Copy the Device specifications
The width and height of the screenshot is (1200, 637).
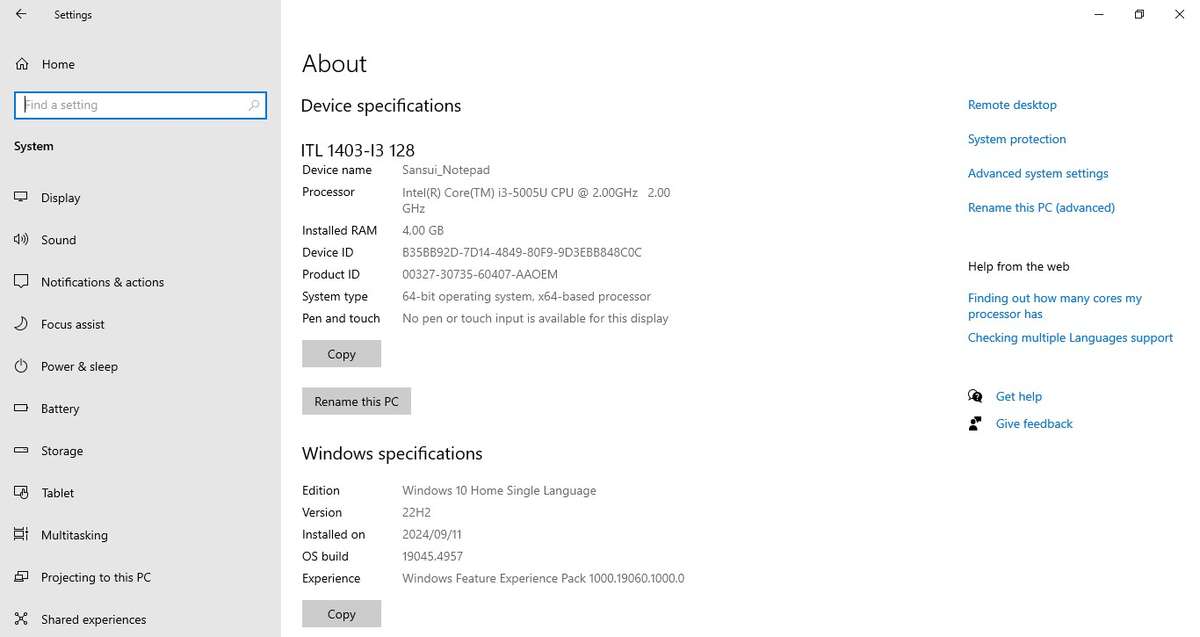341,353
